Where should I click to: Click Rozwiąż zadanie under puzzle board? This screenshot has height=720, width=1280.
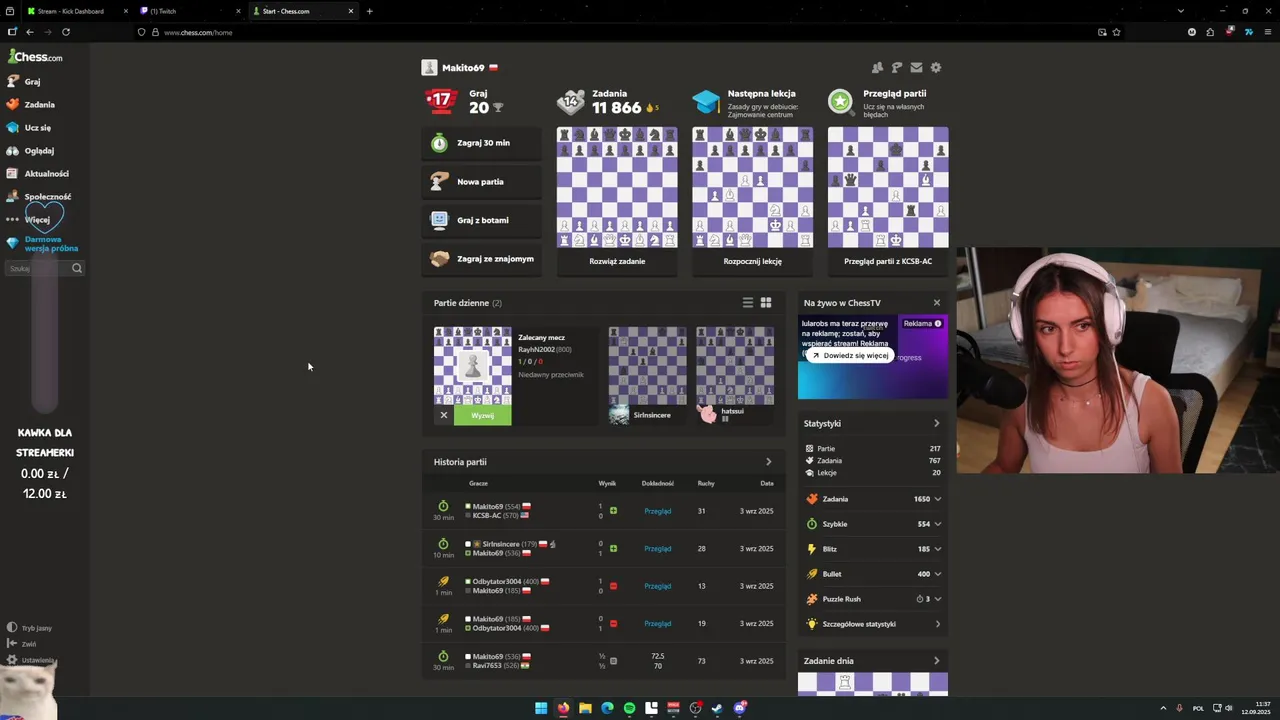pyautogui.click(x=617, y=261)
